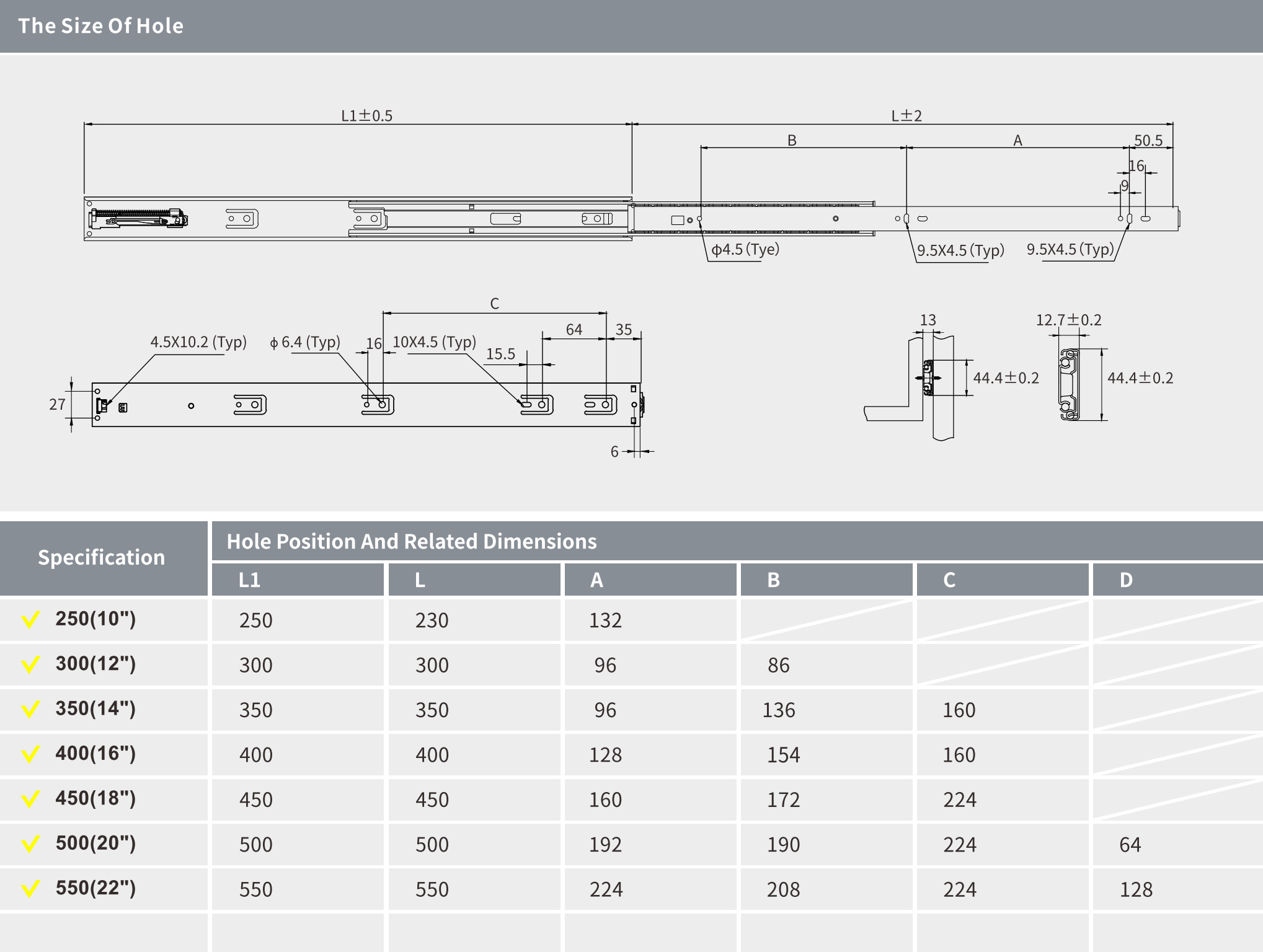This screenshot has width=1263, height=952.
Task: Click the "64" dimension above the lower rail
Action: tap(574, 330)
